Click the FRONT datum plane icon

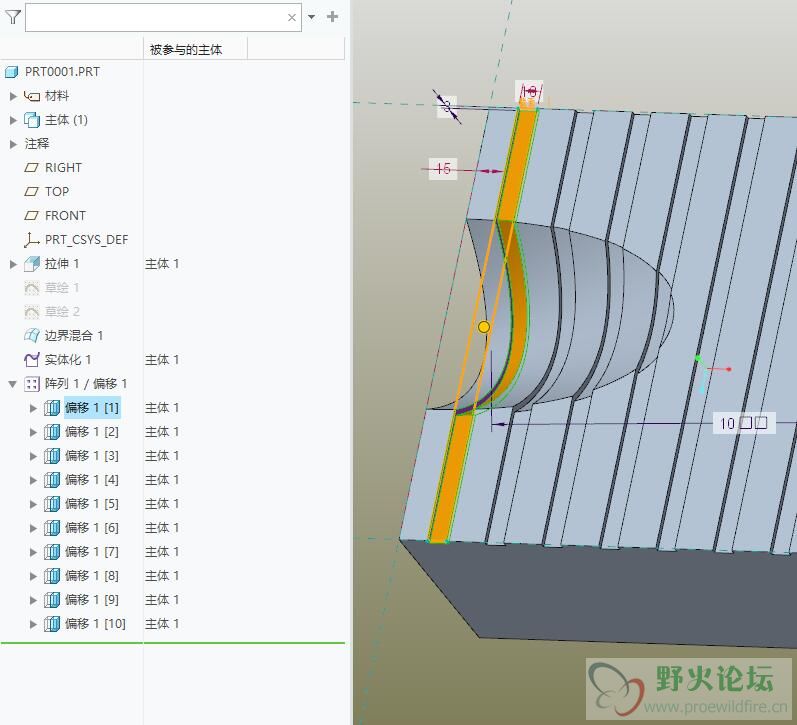point(32,216)
